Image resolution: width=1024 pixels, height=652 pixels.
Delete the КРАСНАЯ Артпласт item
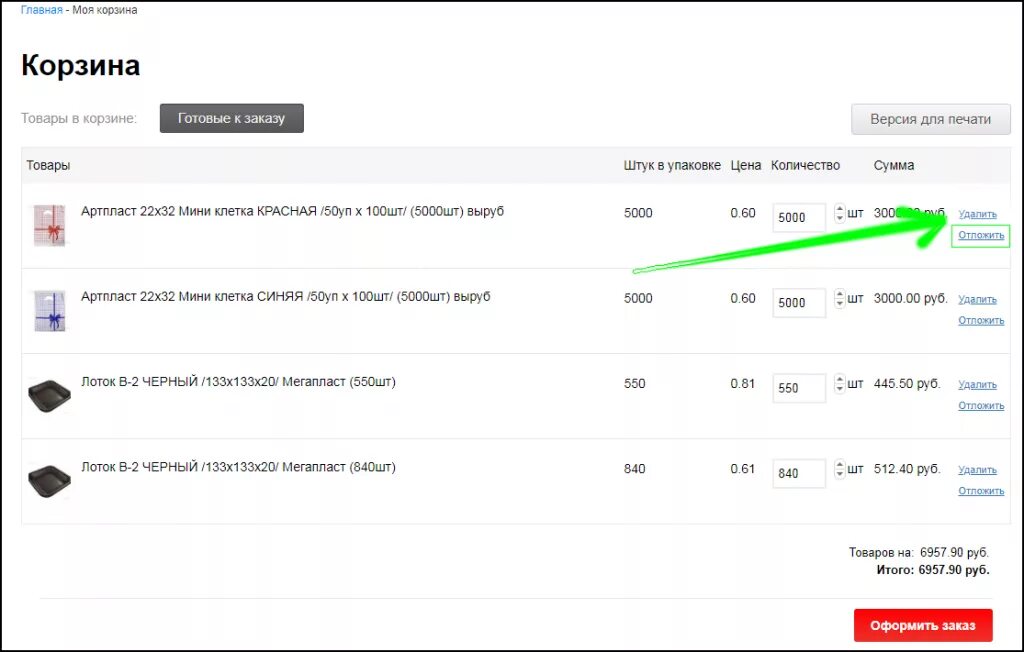(977, 214)
